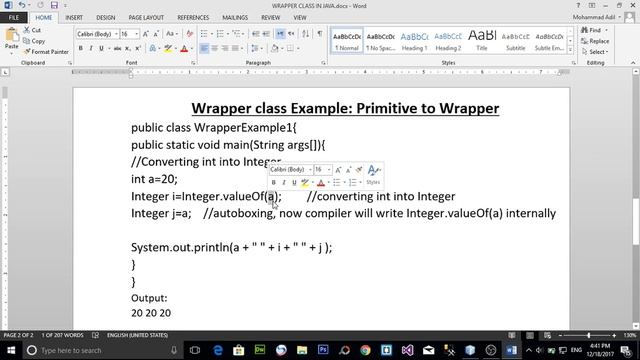Viewport: 640px width, 360px height.
Task: Expand the Numbering dropdown in the ribbon
Action: [228, 34]
